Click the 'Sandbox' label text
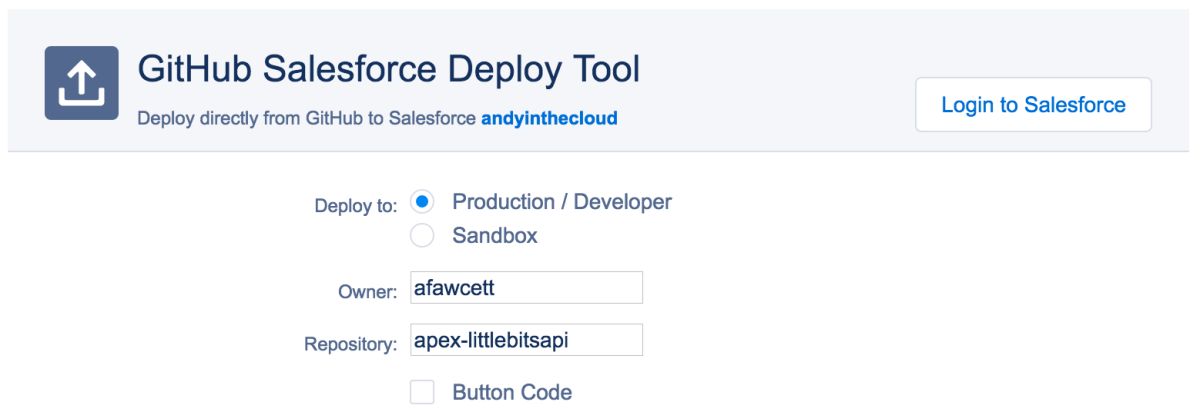The width and height of the screenshot is (1200, 412). (495, 236)
